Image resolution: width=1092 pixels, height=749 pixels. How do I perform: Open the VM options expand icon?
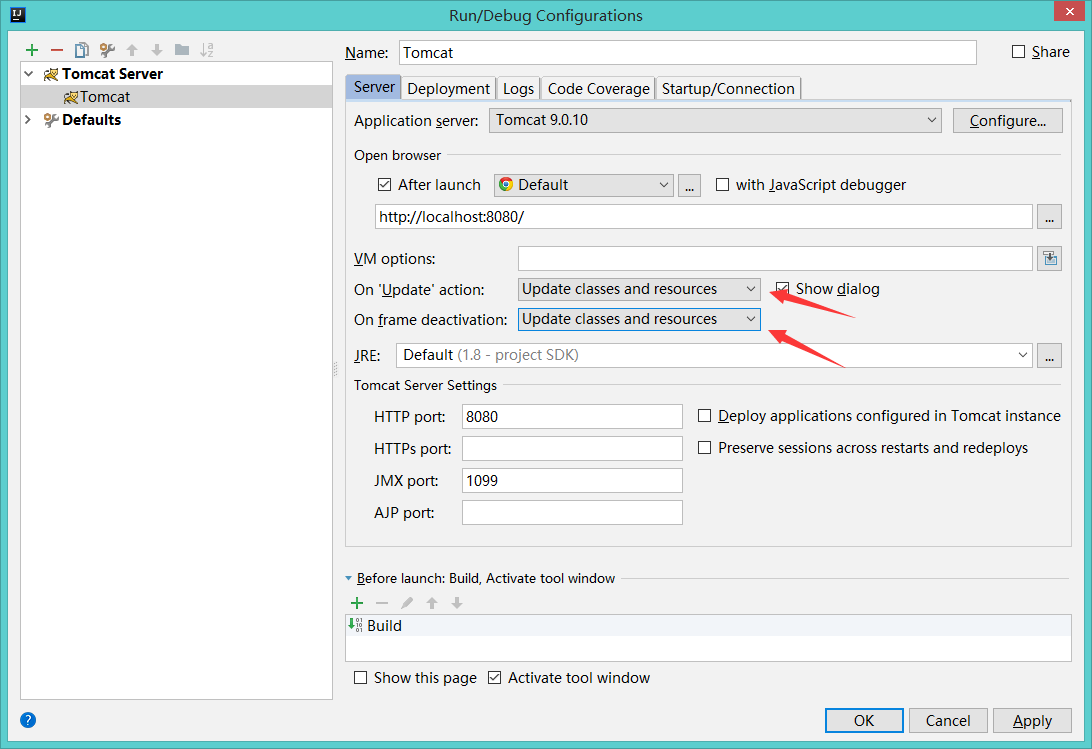[1050, 258]
